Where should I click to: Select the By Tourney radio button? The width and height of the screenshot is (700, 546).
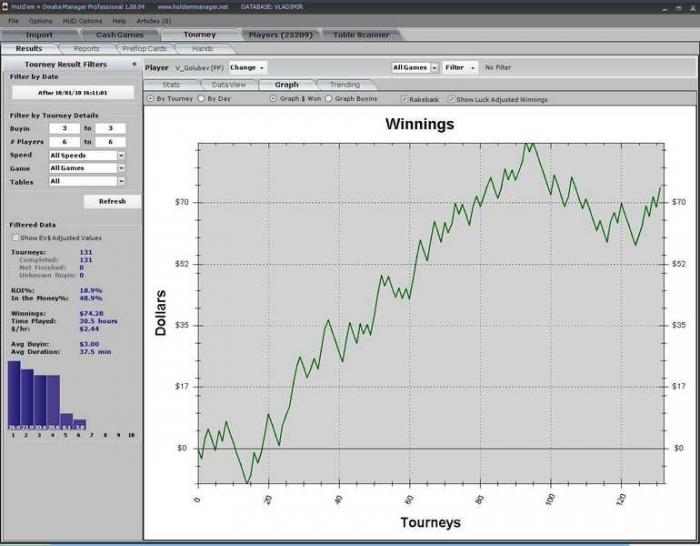tap(150, 99)
